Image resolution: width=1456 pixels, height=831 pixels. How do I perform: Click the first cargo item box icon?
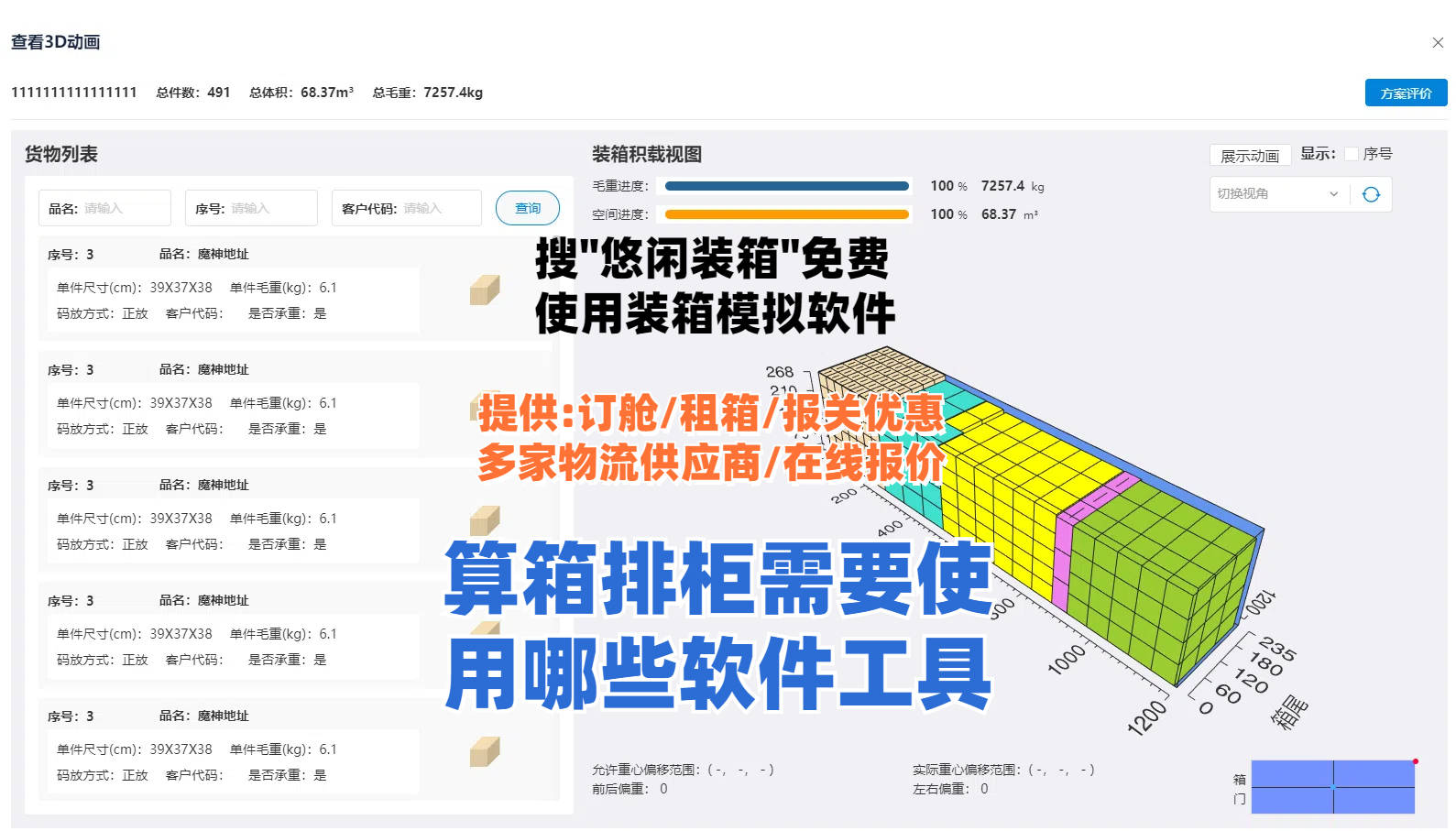click(485, 290)
